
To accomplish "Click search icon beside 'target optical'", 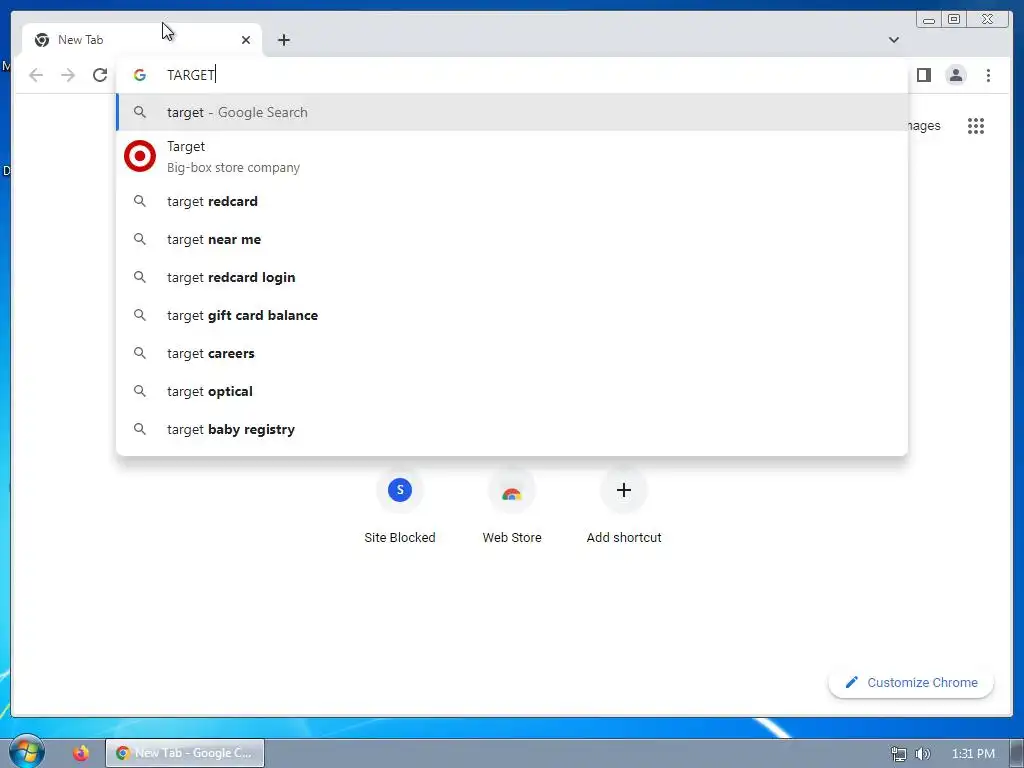I will click(x=140, y=391).
